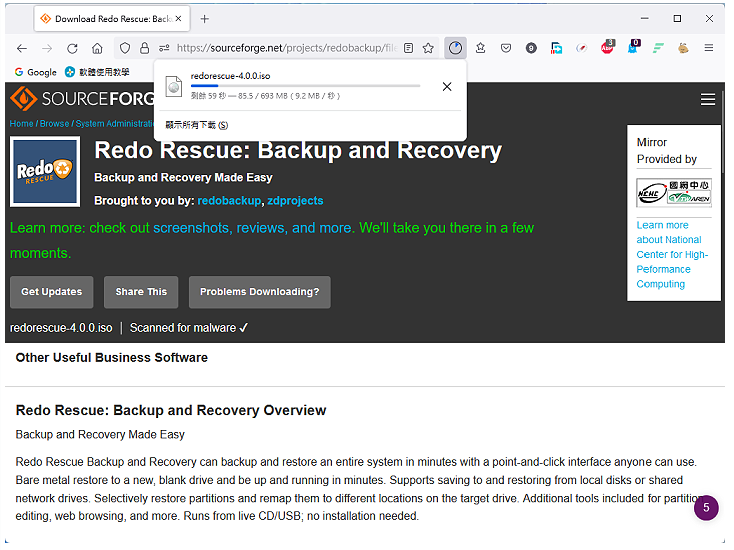This screenshot has height=550, width=734.
Task: Click the NCHC mirror logo
Action: [674, 192]
